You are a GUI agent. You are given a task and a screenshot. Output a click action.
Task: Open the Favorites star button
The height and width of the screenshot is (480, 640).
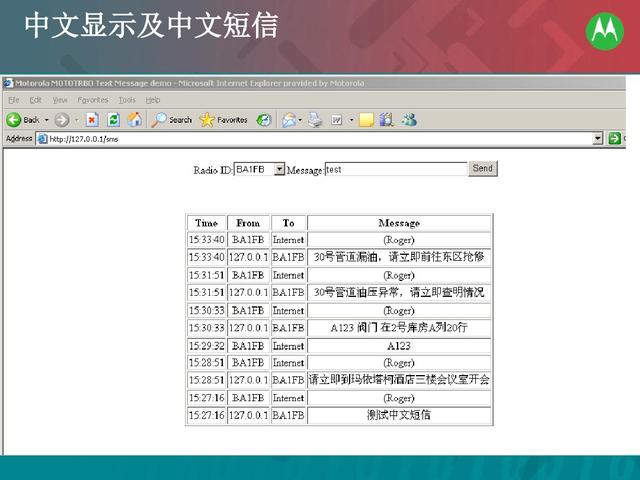pyautogui.click(x=224, y=120)
